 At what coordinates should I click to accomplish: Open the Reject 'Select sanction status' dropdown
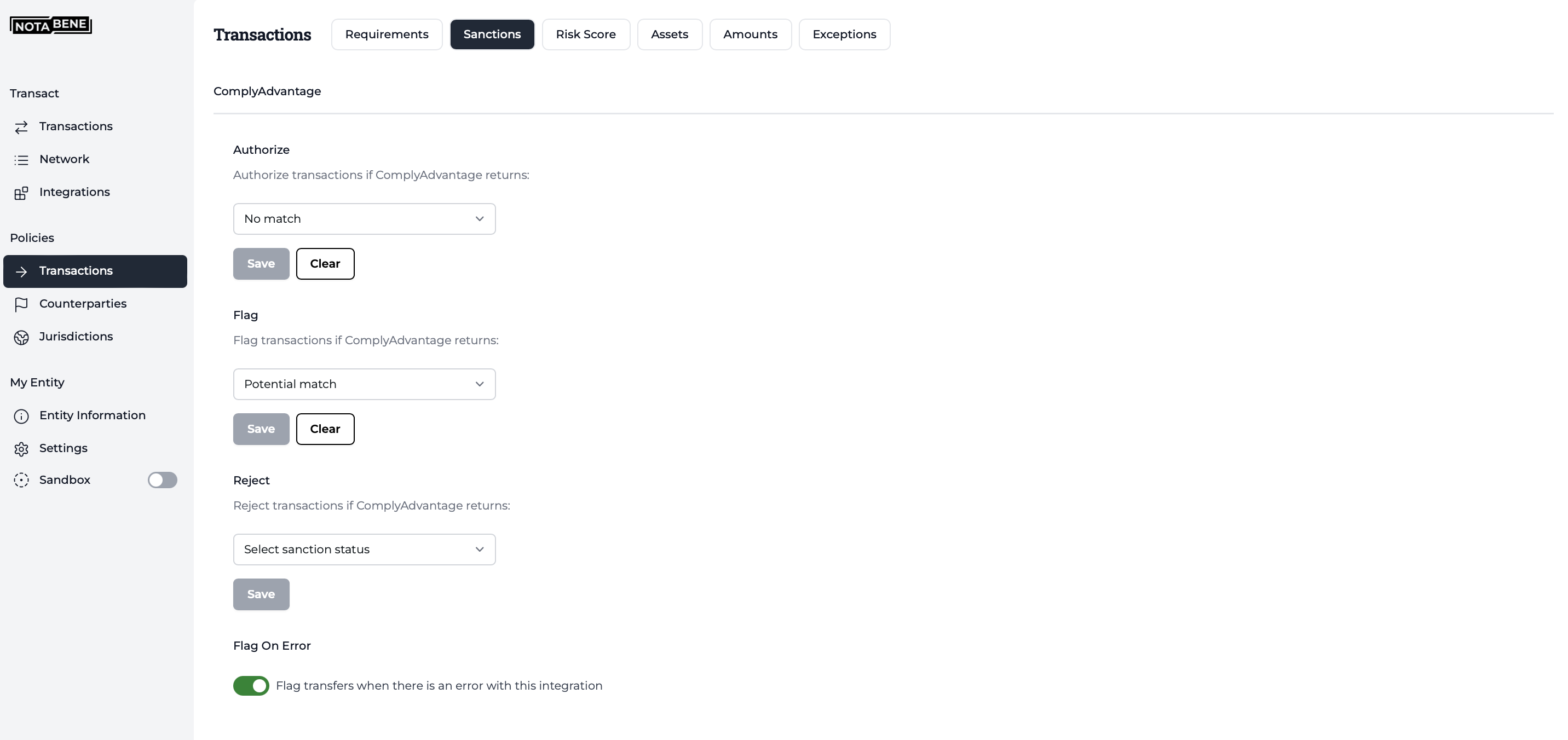coord(364,550)
